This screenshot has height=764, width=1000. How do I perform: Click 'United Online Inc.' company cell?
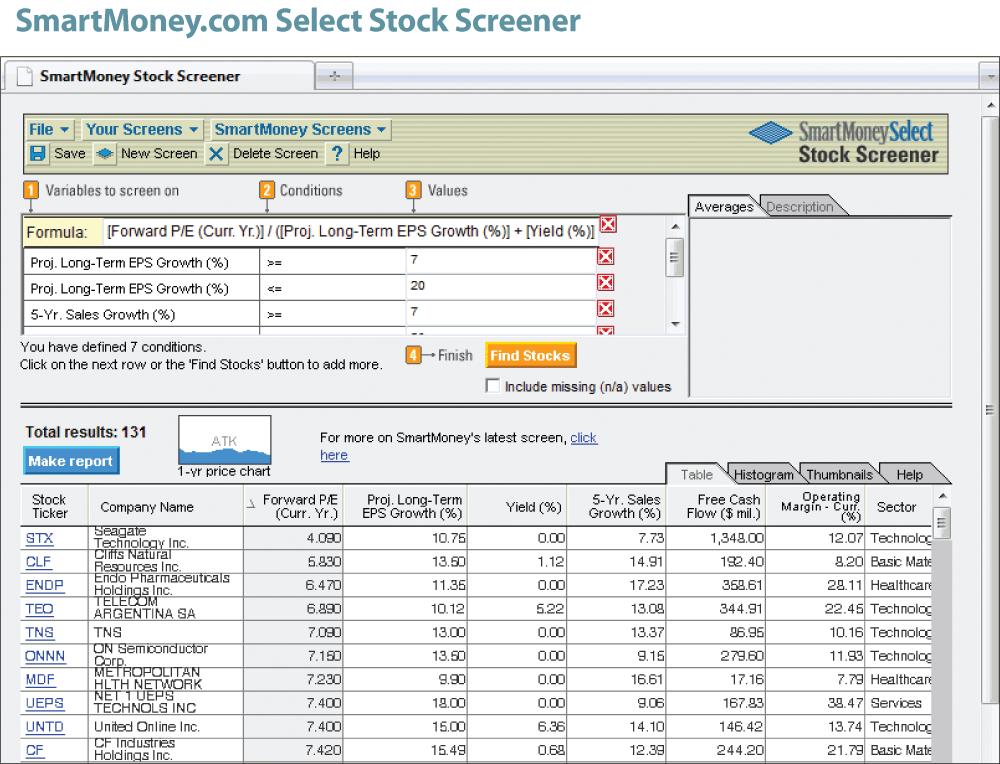165,727
